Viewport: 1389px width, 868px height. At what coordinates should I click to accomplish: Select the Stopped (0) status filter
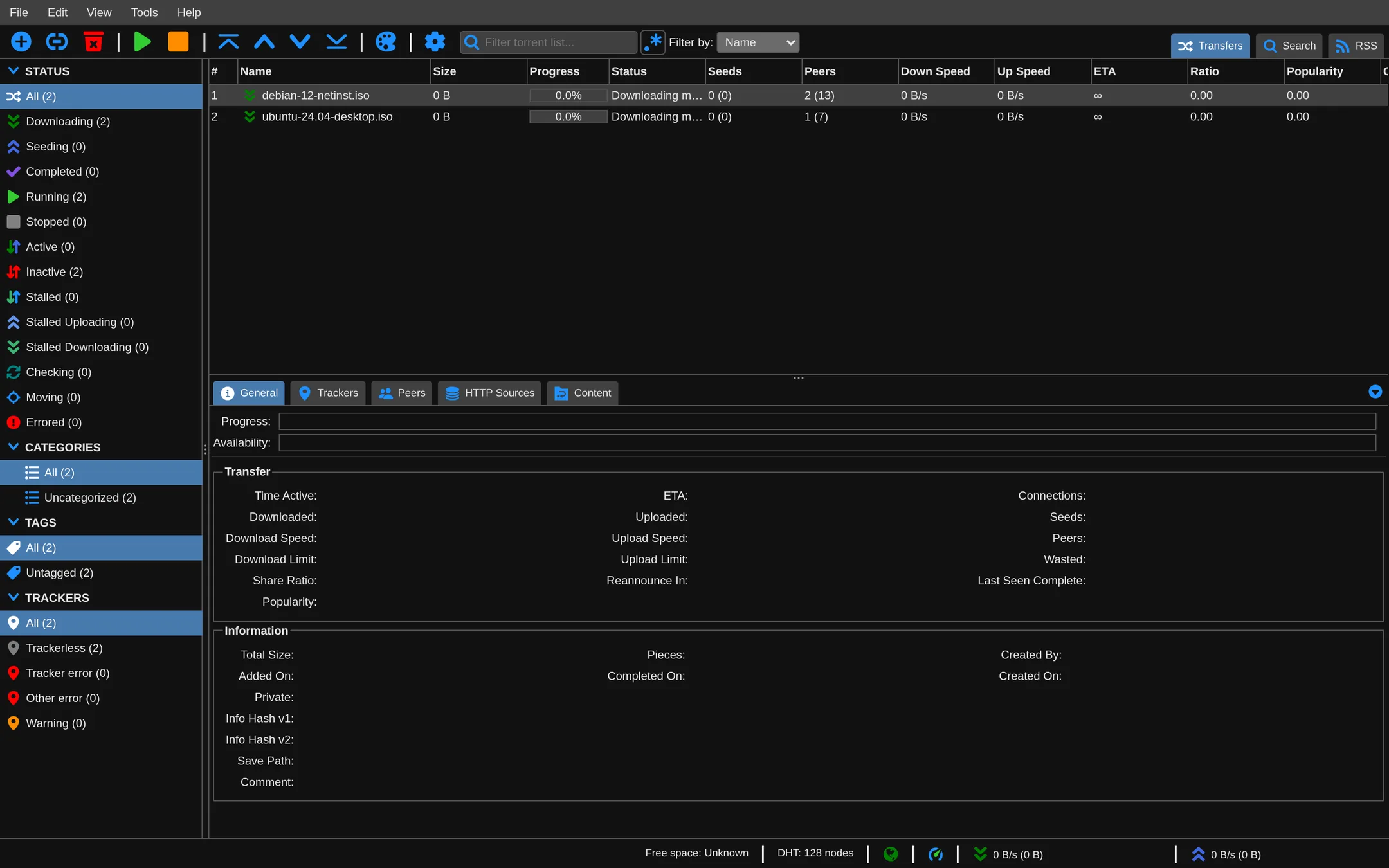click(x=101, y=222)
